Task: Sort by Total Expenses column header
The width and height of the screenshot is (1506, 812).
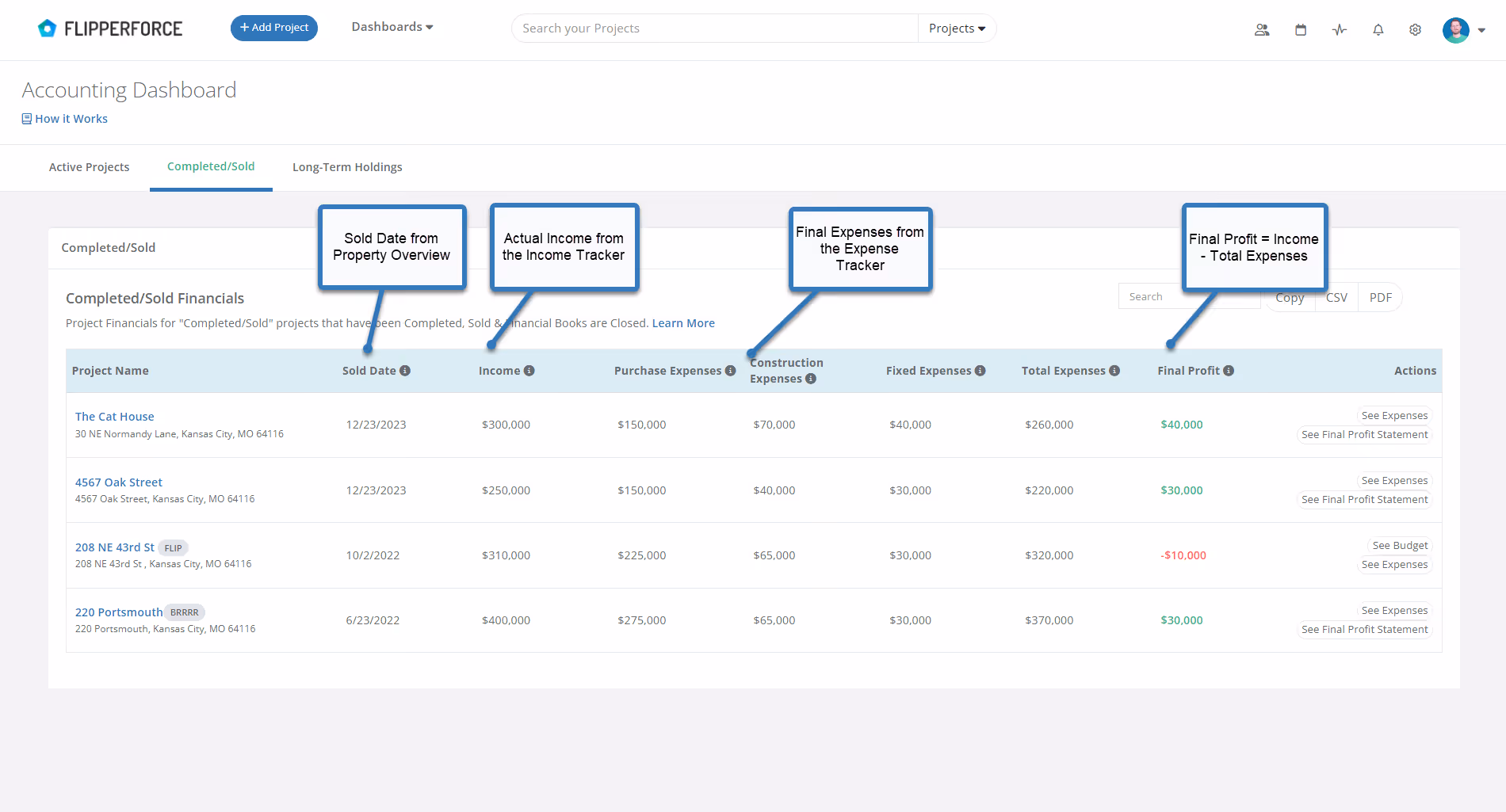Action: [x=1063, y=371]
